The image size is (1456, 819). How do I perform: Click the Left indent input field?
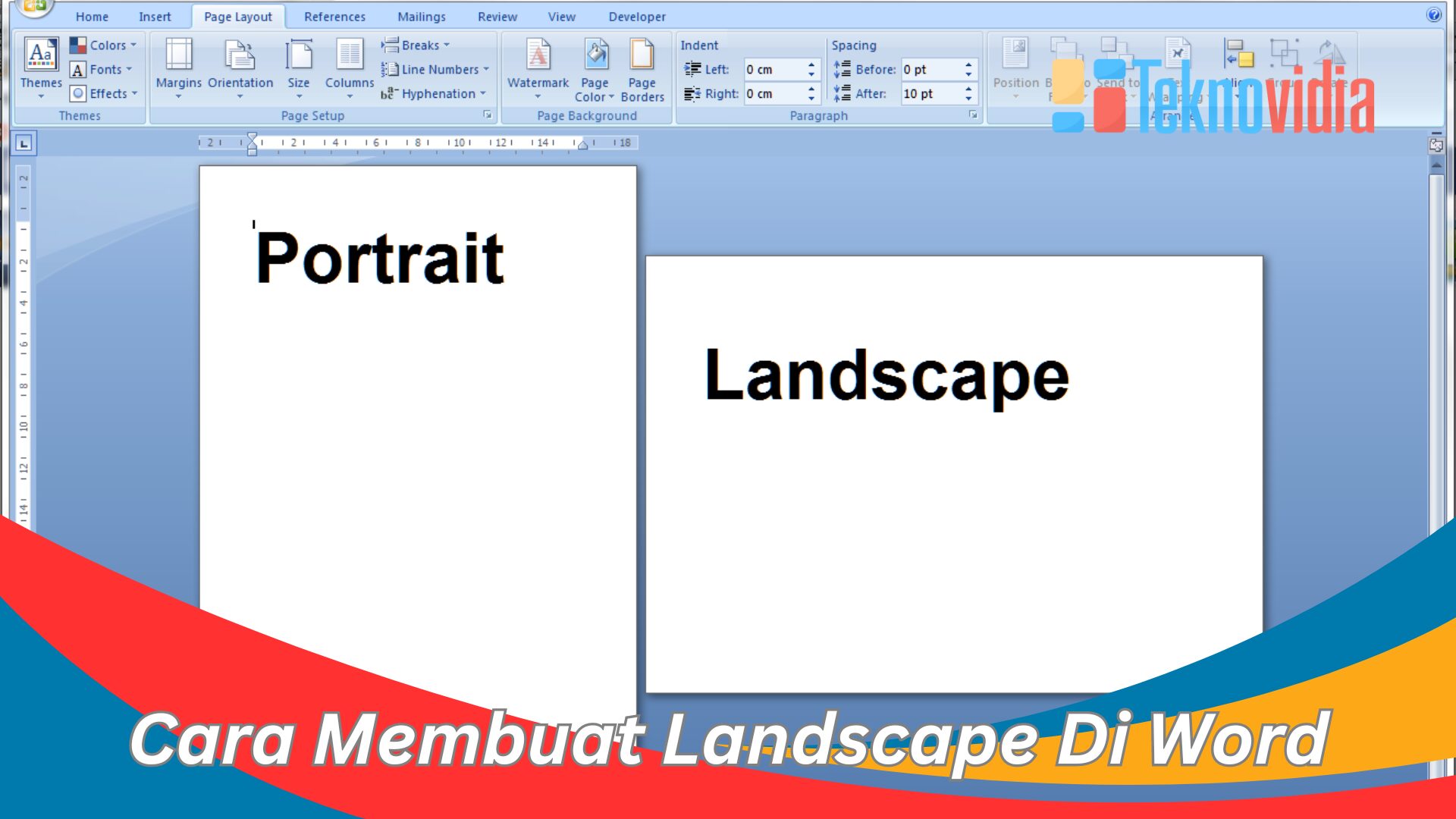[x=775, y=68]
